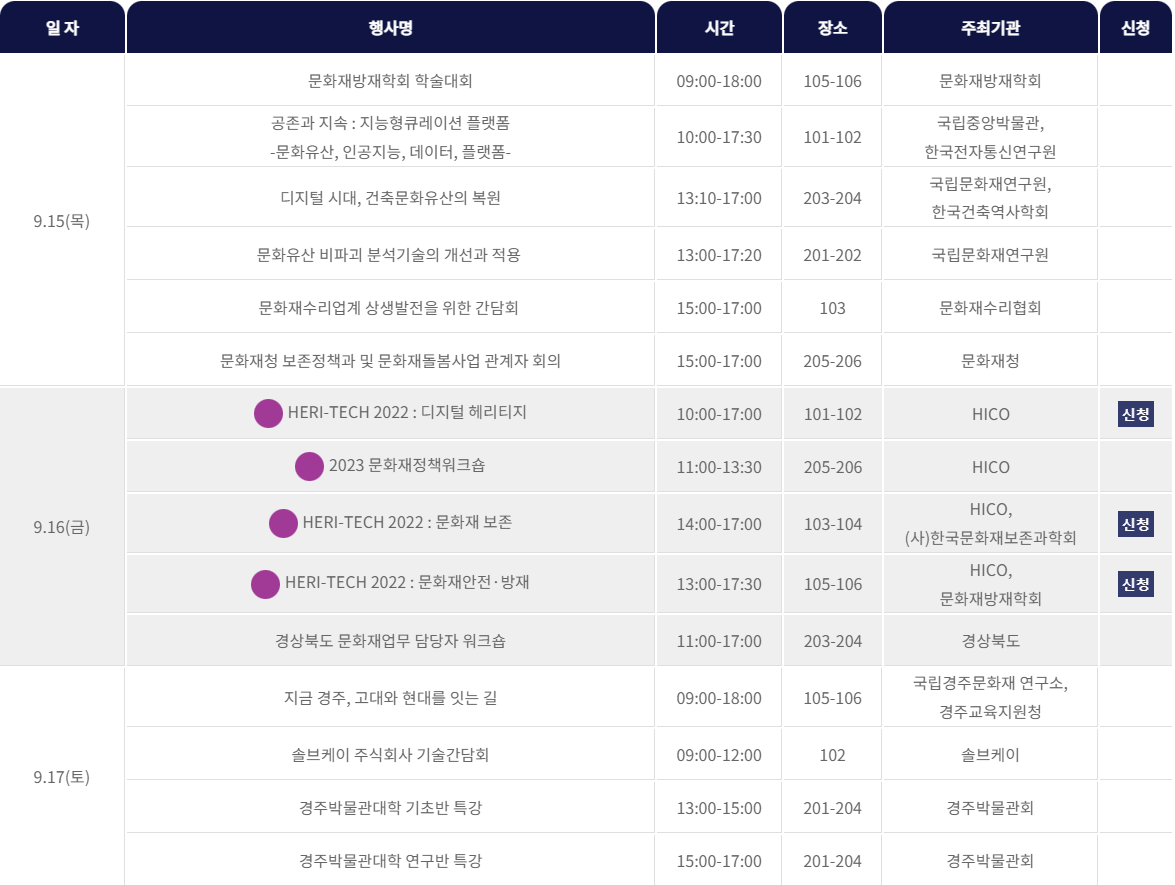Select the 주최기관 column header
Viewport: 1175px width, 885px height.
(990, 29)
